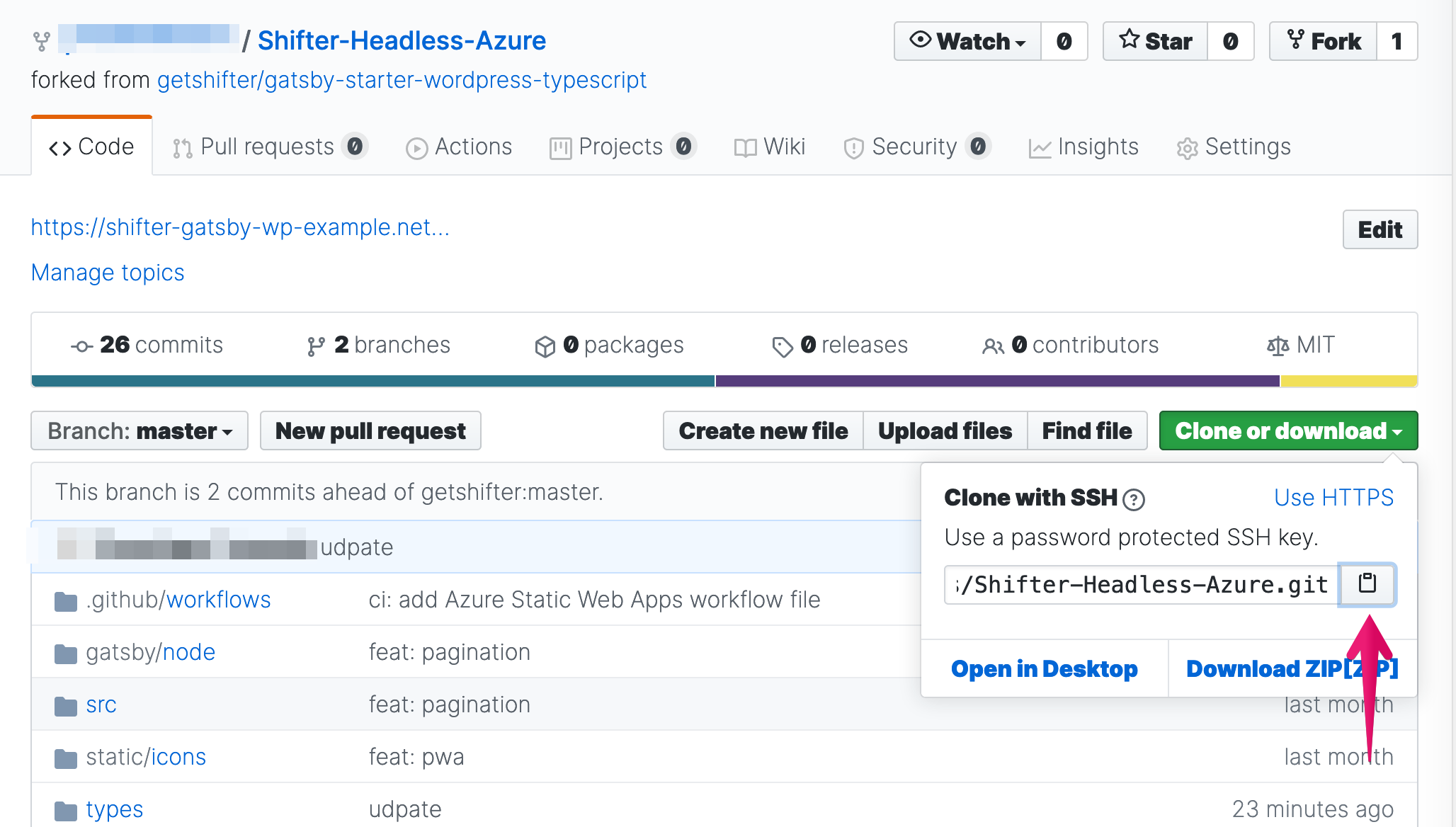Open commit 'feat: pwa' on static/icons row

(x=416, y=757)
